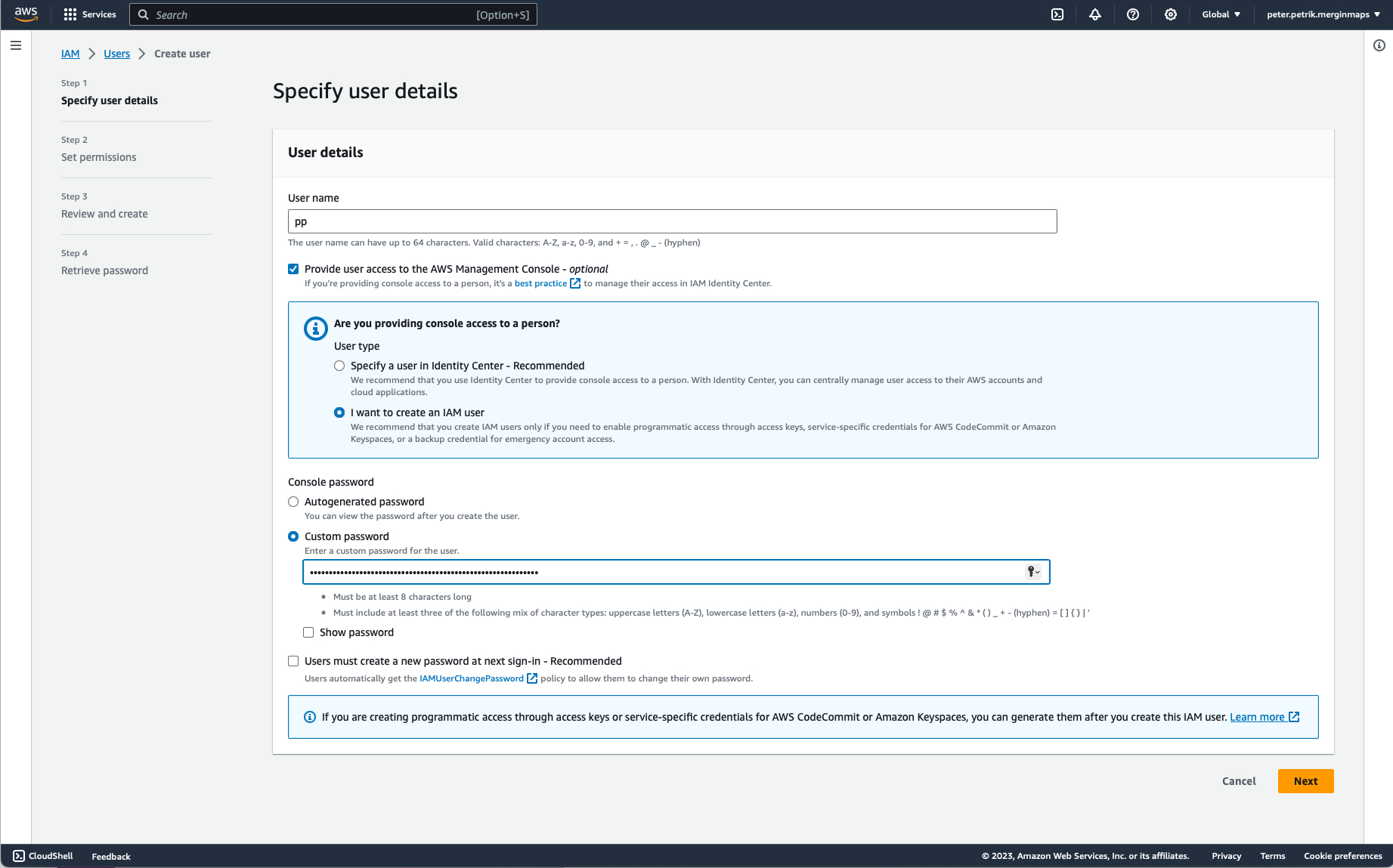Image resolution: width=1393 pixels, height=868 pixels.
Task: Click the Feedback link in footer
Action: pyautogui.click(x=111, y=856)
